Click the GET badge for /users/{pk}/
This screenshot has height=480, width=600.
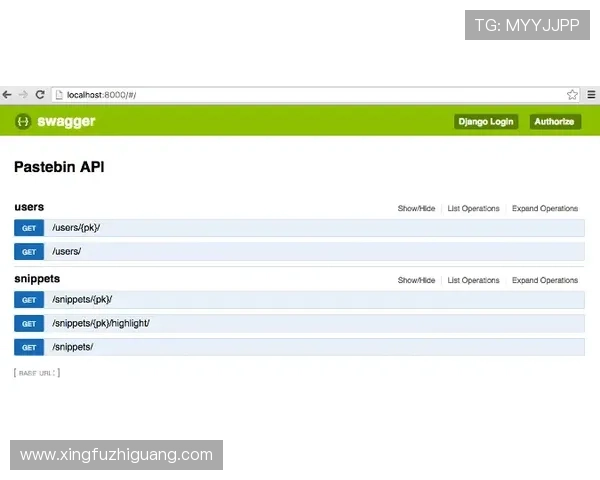click(29, 228)
